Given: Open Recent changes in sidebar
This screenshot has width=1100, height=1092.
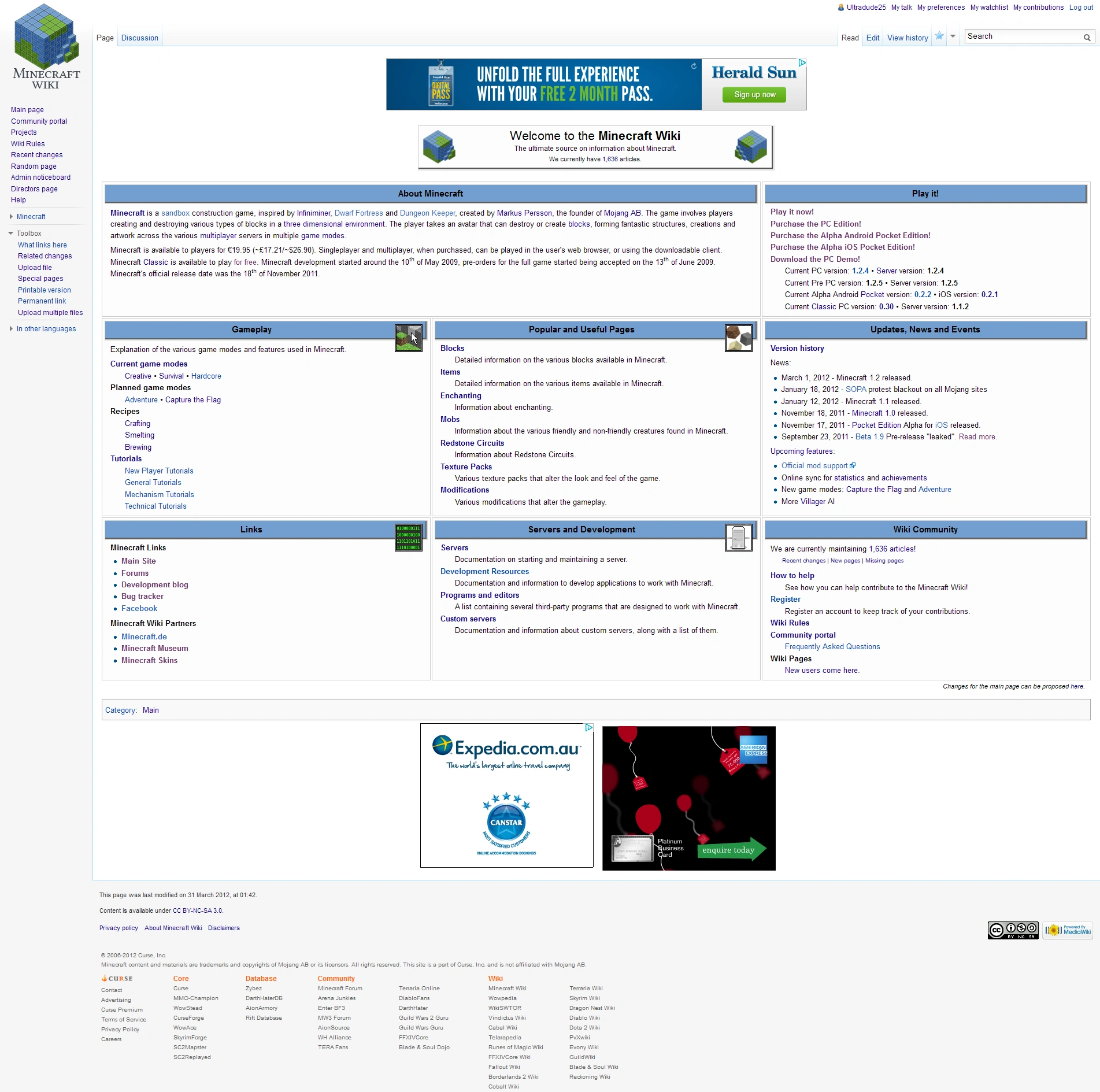Looking at the screenshot, I should point(37,155).
